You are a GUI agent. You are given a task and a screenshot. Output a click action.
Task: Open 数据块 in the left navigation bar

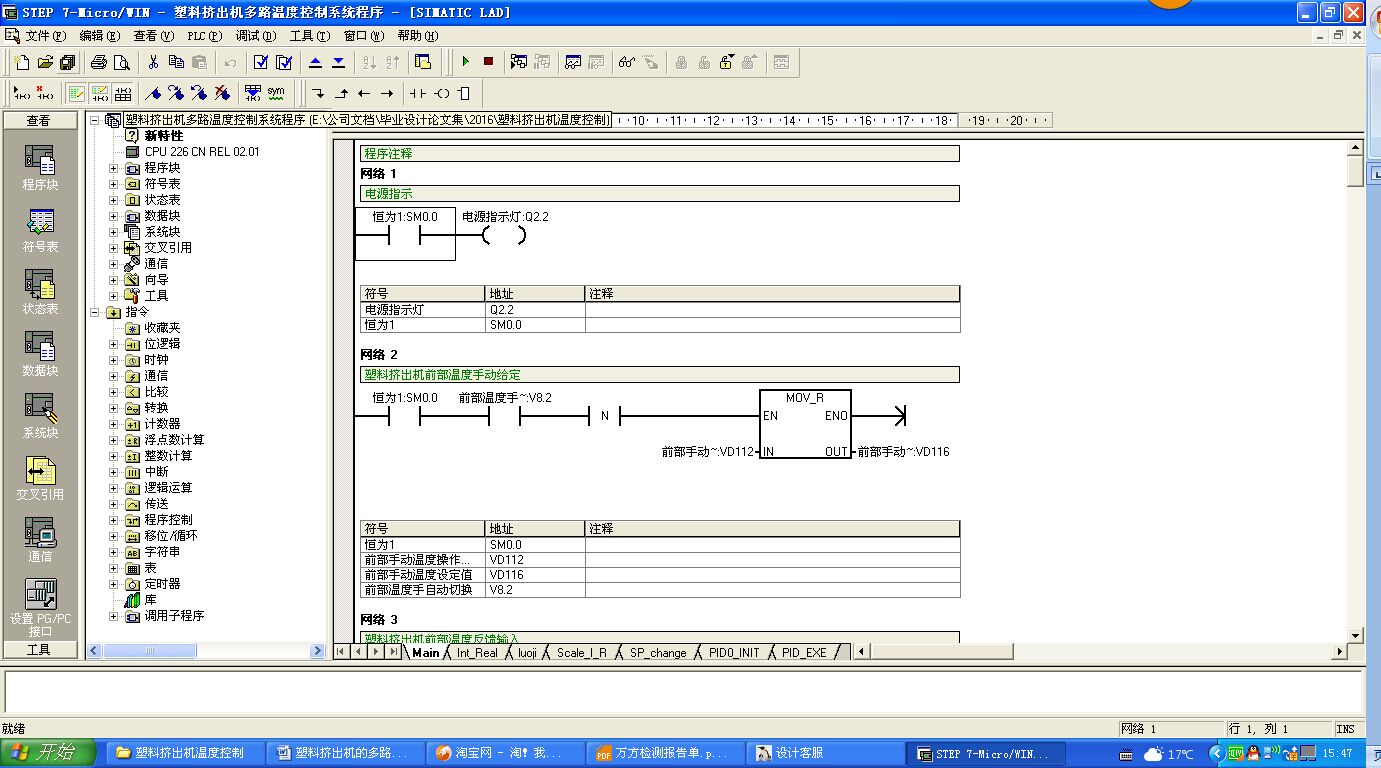coord(41,353)
